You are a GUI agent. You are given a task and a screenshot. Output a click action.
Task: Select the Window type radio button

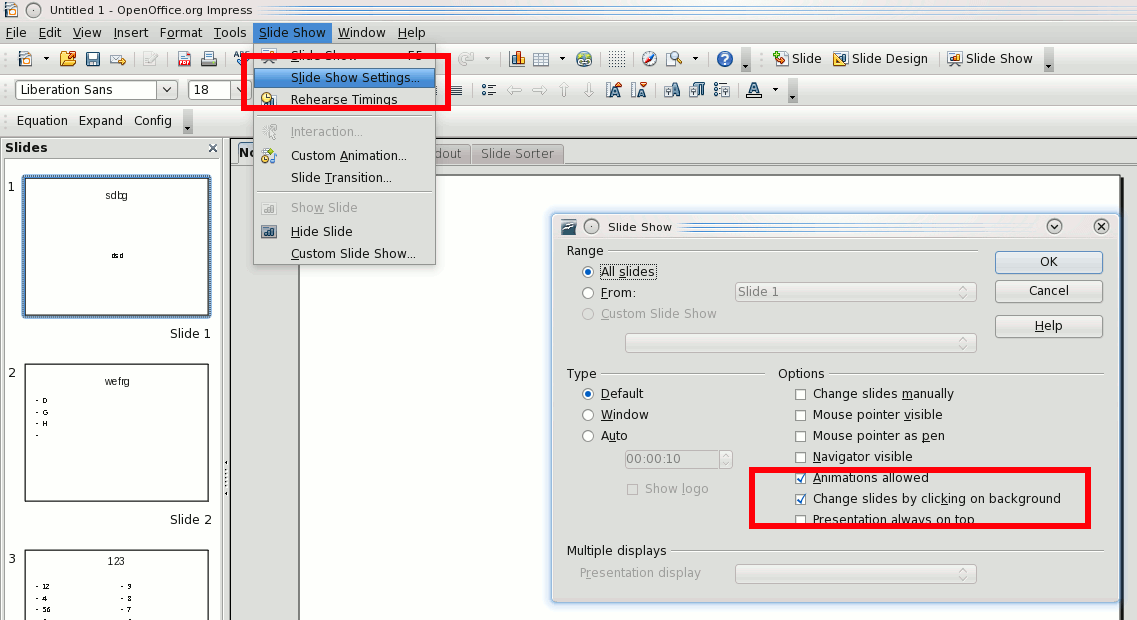point(588,415)
